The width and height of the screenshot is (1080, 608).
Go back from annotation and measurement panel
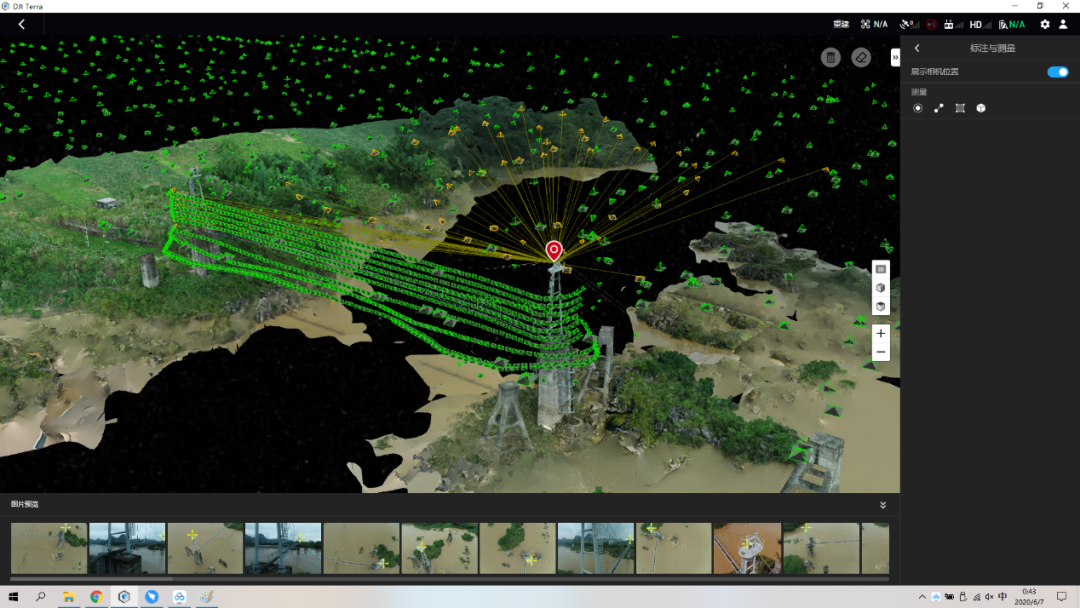pos(917,48)
